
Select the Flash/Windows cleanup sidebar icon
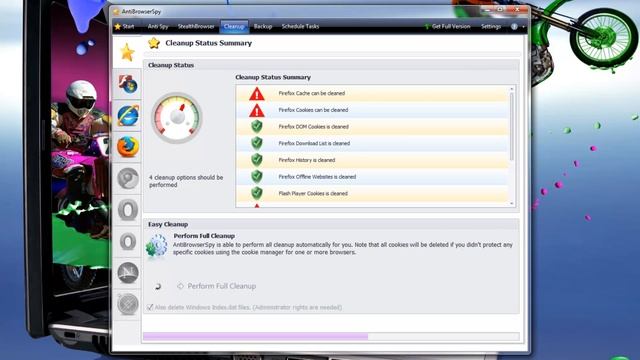coord(128,84)
